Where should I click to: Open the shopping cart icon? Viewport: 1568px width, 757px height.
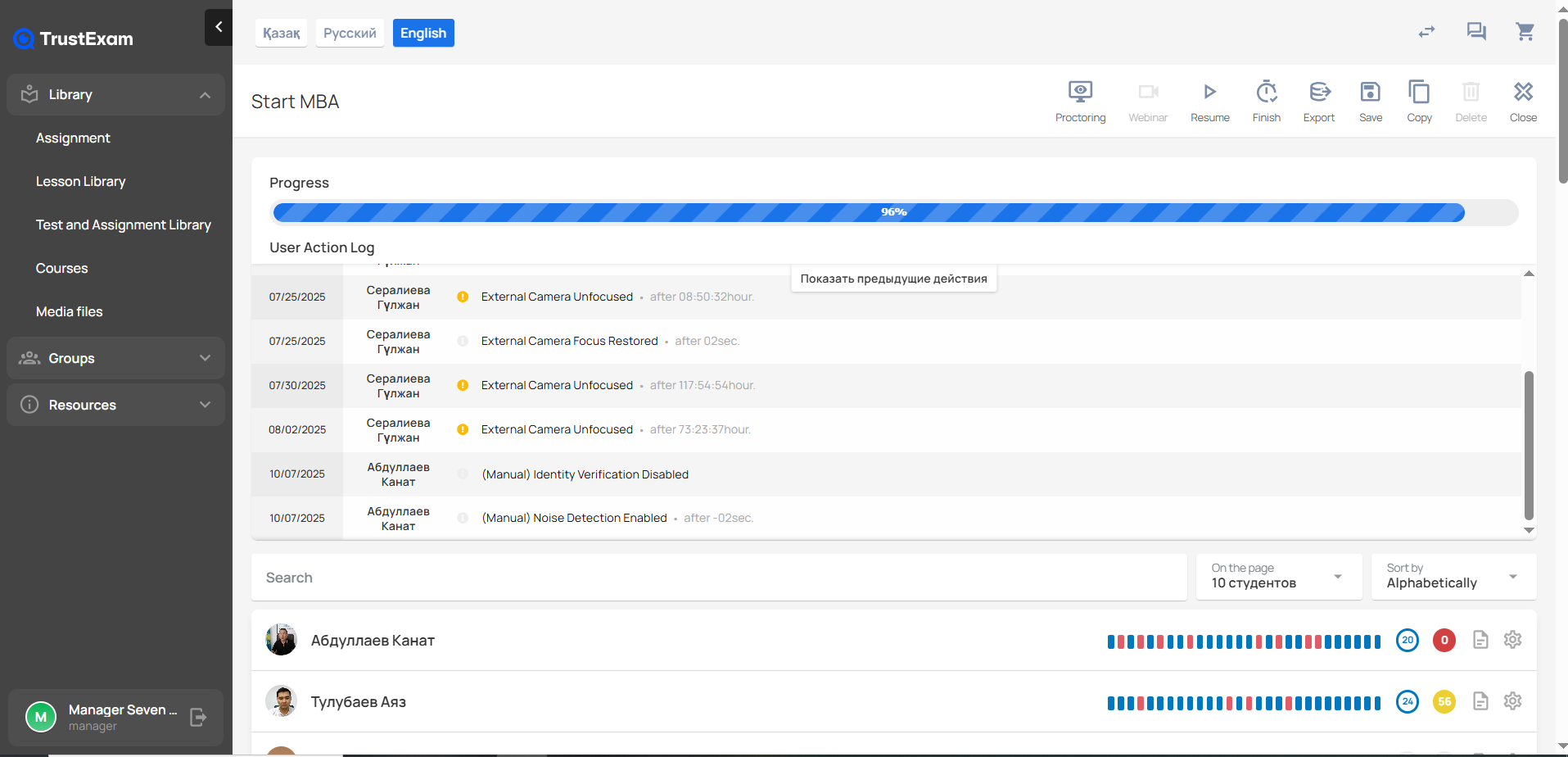1525,32
